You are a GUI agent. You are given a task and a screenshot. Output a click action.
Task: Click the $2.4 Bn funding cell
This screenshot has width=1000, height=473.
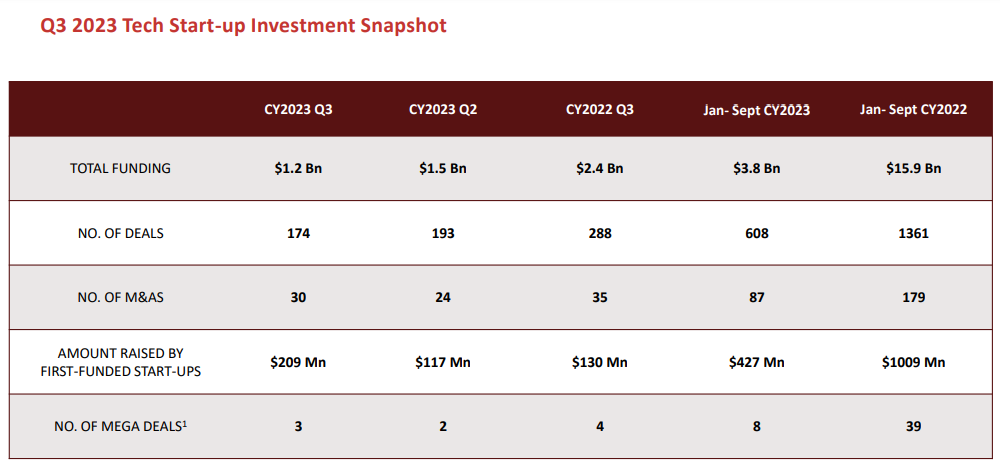pyautogui.click(x=599, y=168)
